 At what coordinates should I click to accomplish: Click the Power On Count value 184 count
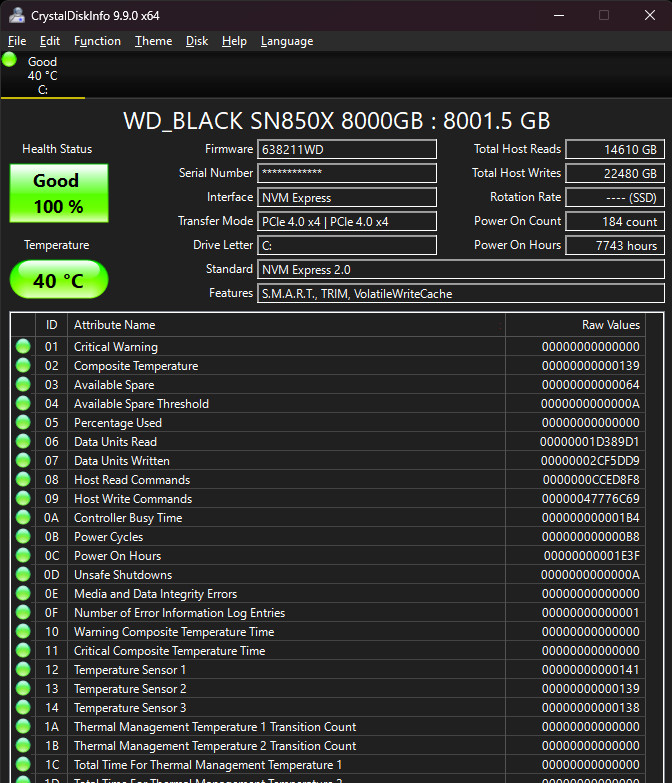pos(615,221)
